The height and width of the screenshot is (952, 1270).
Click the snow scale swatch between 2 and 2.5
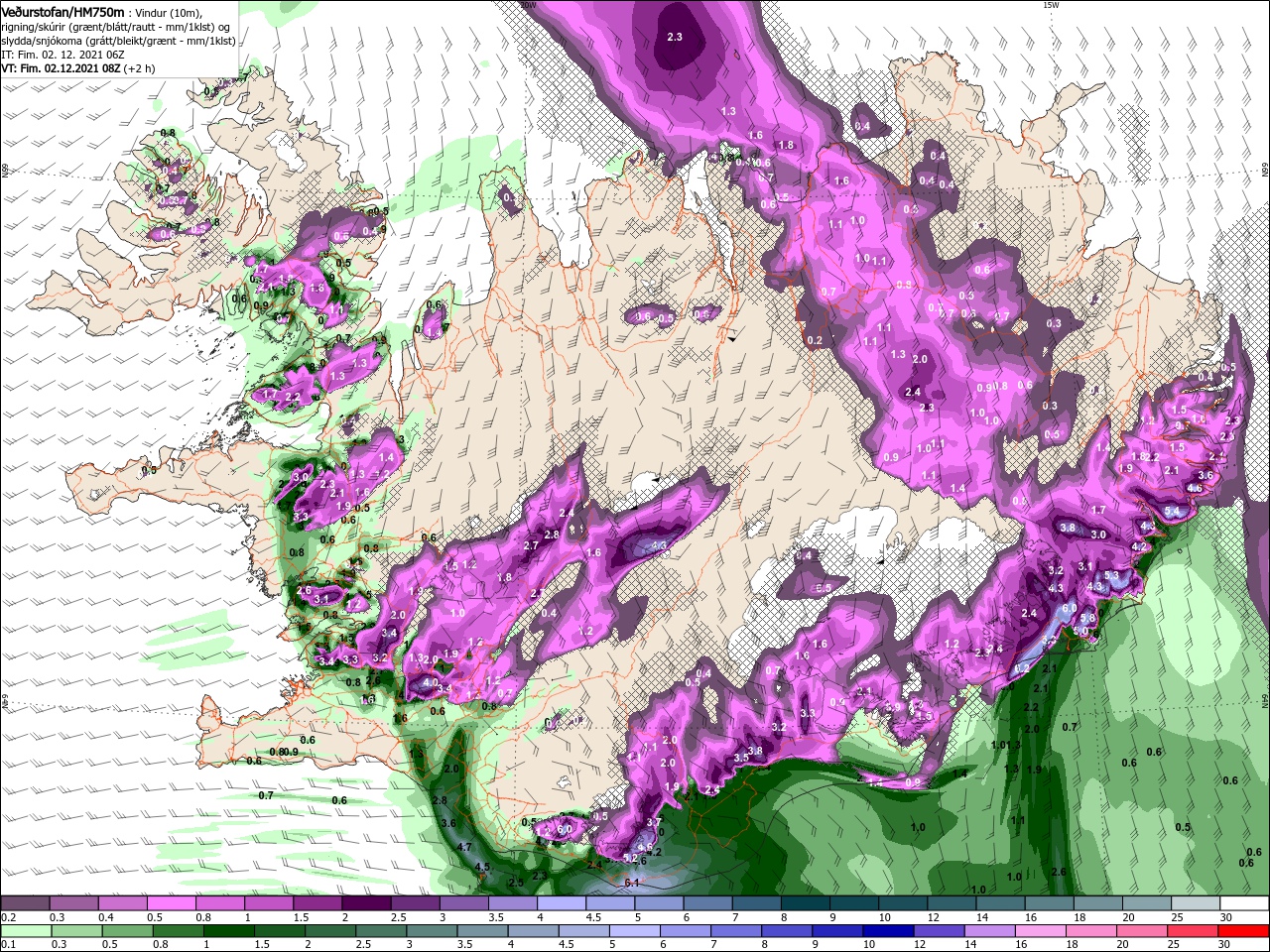coord(366,903)
